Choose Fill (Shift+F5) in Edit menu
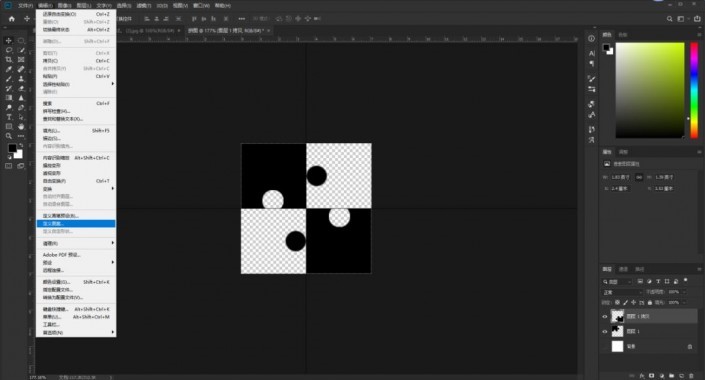 pos(76,130)
